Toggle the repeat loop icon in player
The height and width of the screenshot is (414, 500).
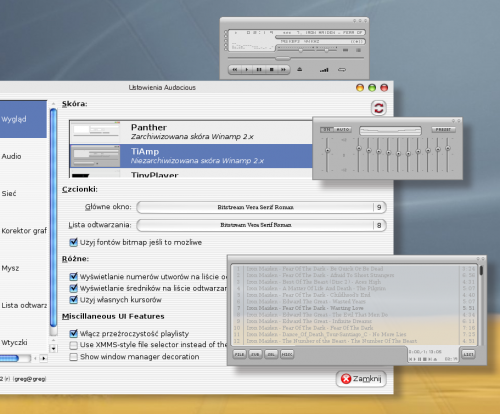click(342, 70)
